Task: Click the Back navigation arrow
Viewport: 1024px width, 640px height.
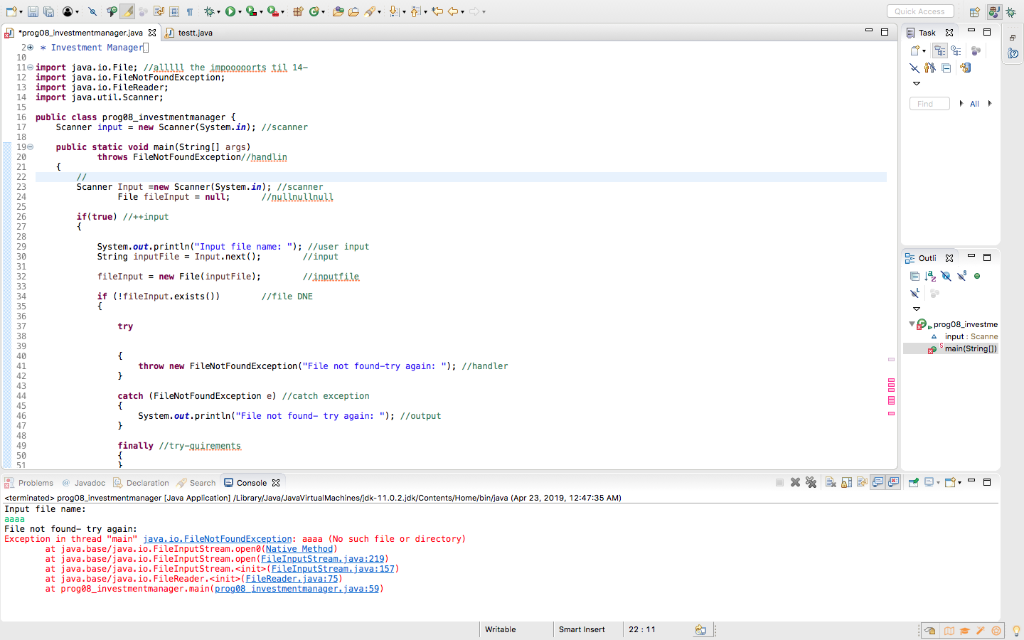Action: (x=452, y=12)
